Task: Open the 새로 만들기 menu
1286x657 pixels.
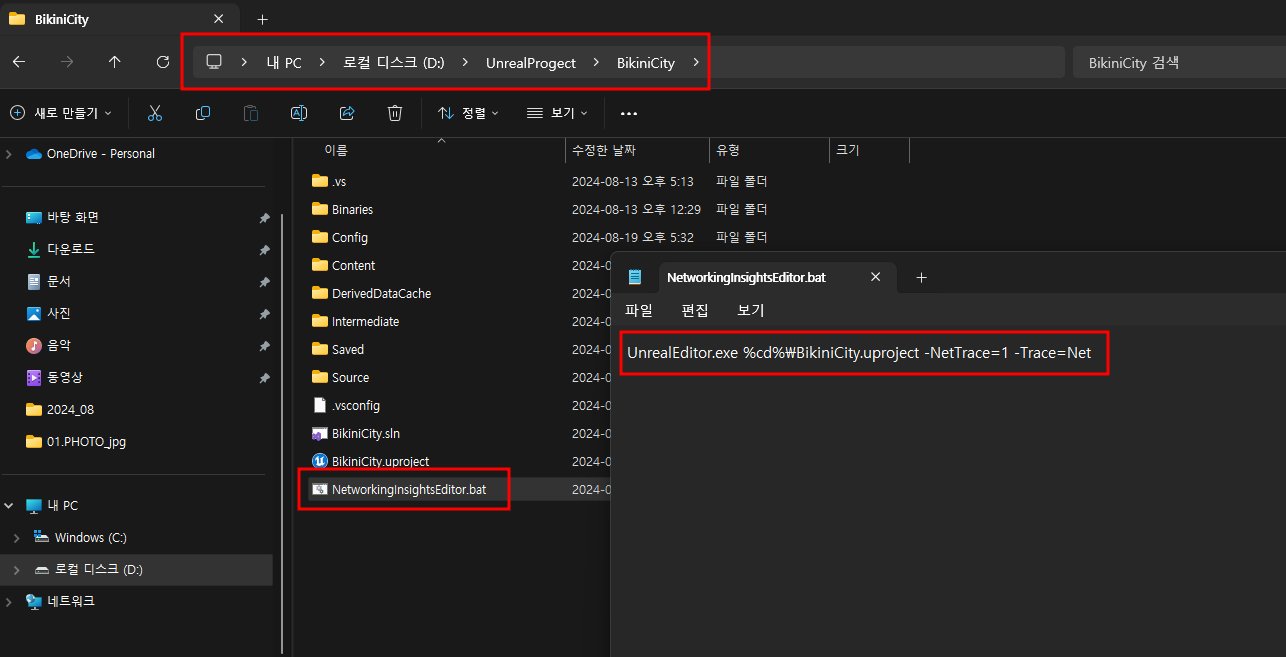Action: [61, 113]
